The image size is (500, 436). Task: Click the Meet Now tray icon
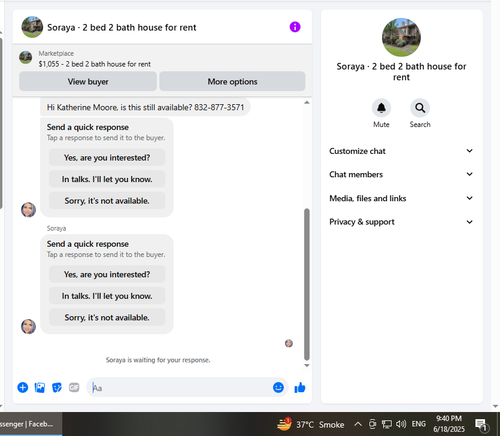[x=372, y=424]
